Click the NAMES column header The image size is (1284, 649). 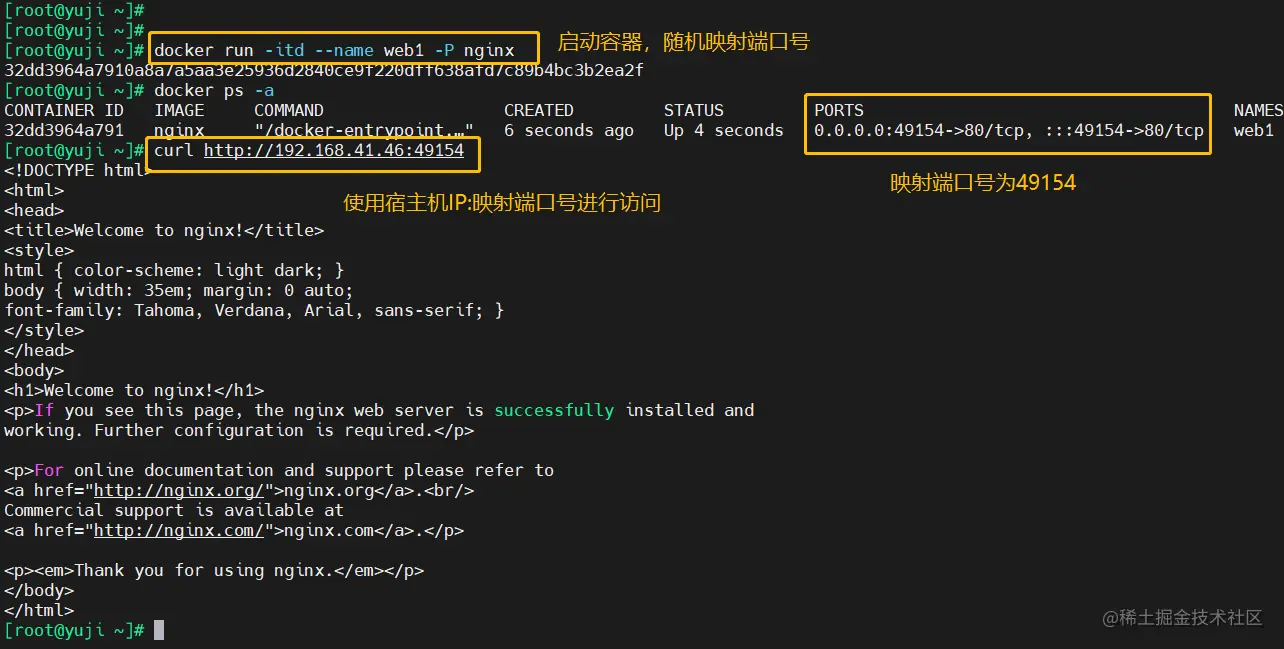[x=1258, y=110]
